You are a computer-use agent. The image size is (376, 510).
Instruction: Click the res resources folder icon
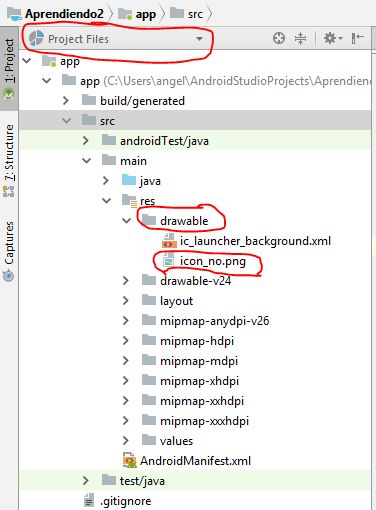coord(130,201)
